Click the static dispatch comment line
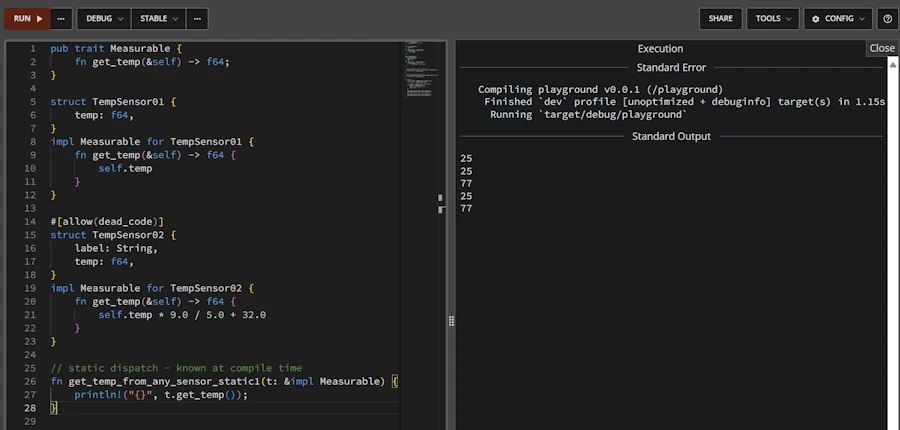The width and height of the screenshot is (900, 430). click(x=176, y=368)
